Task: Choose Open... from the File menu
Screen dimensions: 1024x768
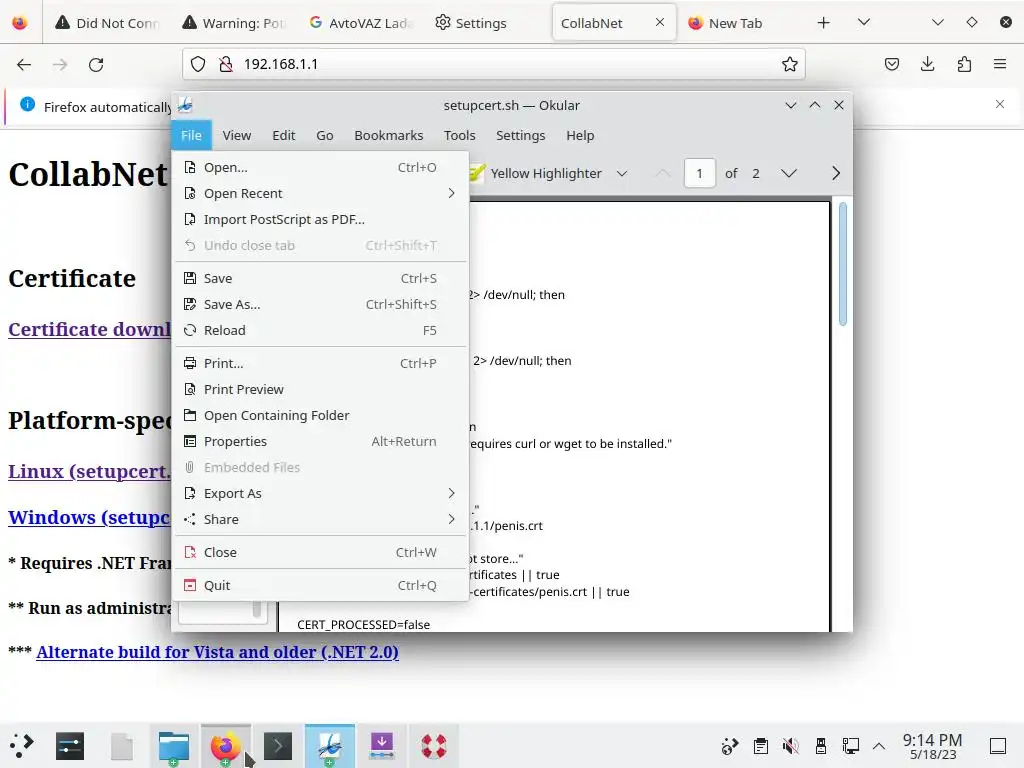Action: pos(320,167)
